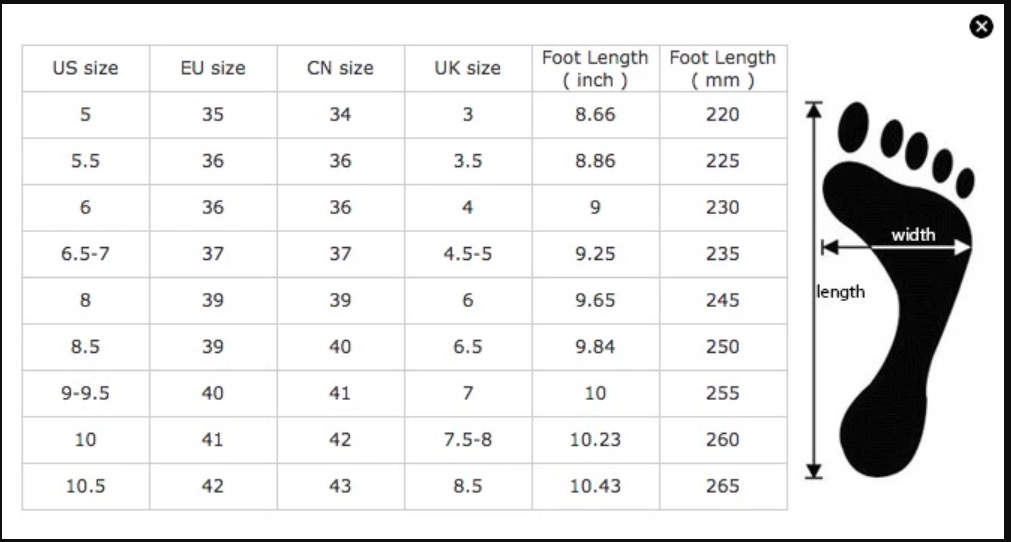Image resolution: width=1011 pixels, height=542 pixels.
Task: Close the size chart popup
Action: (x=982, y=27)
